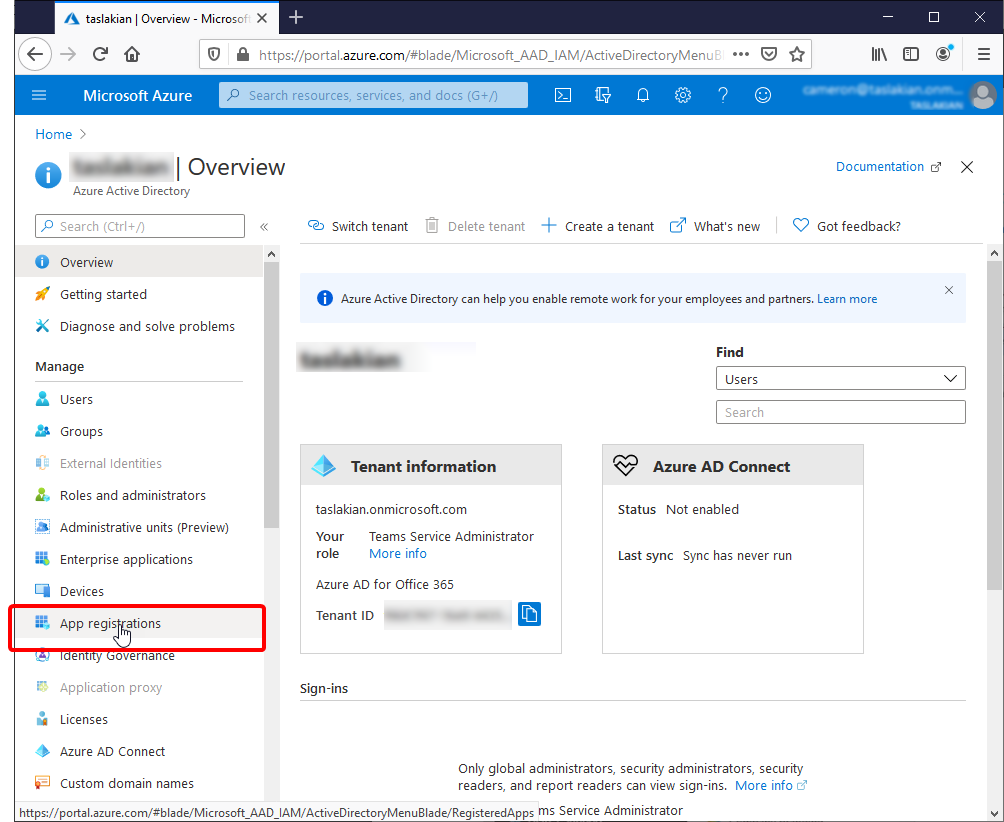1004x822 pixels.
Task: Close the Overview blade
Action: click(967, 167)
